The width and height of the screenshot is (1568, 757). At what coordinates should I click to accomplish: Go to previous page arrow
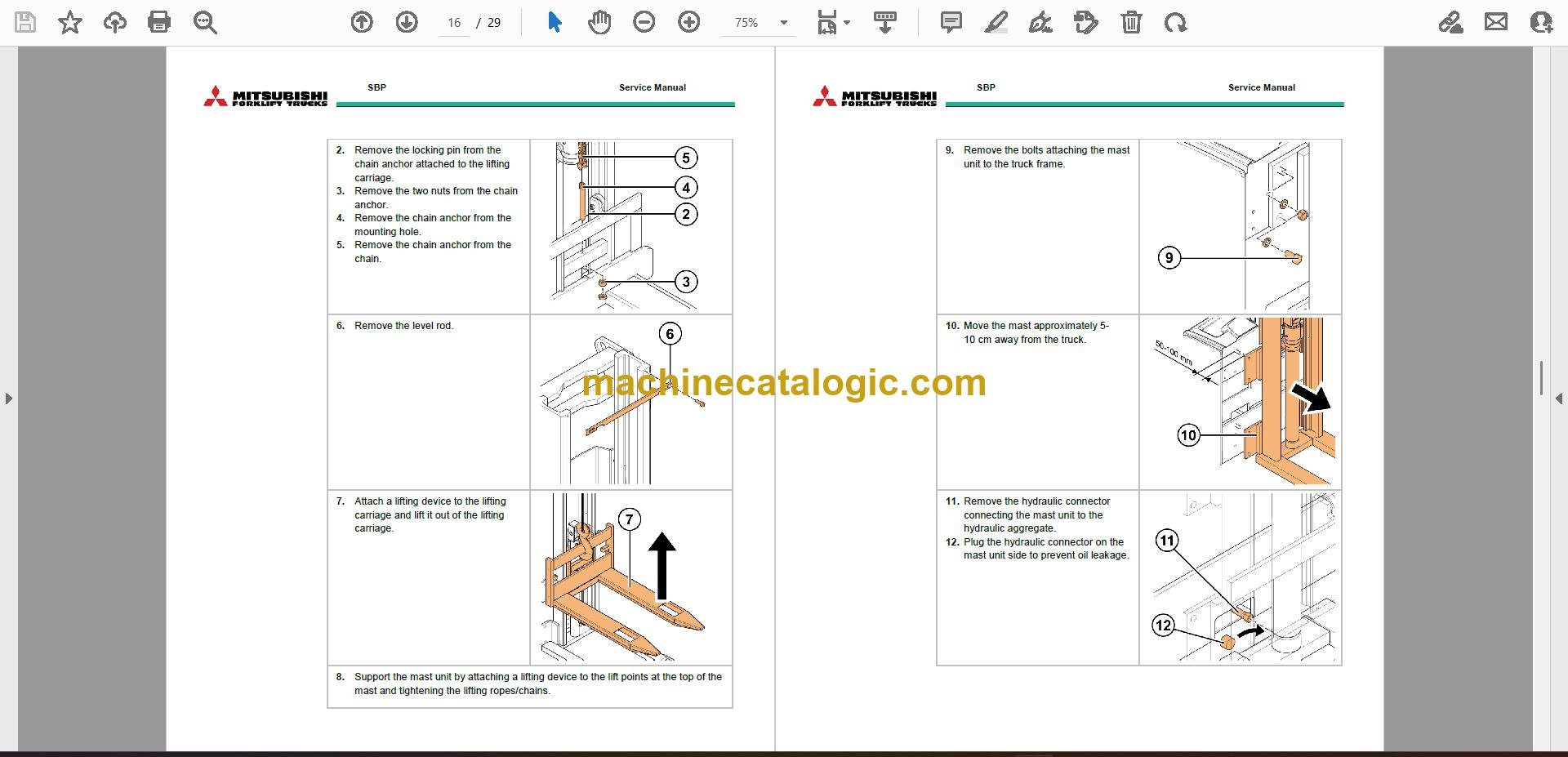[362, 22]
